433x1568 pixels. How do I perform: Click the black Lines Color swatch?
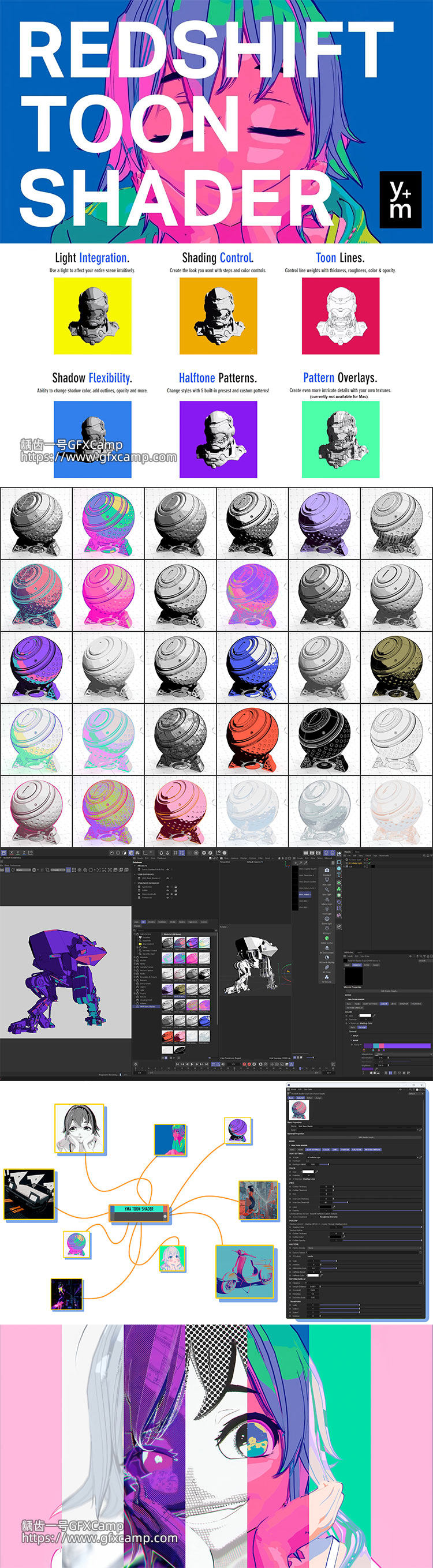(x=326, y=1207)
